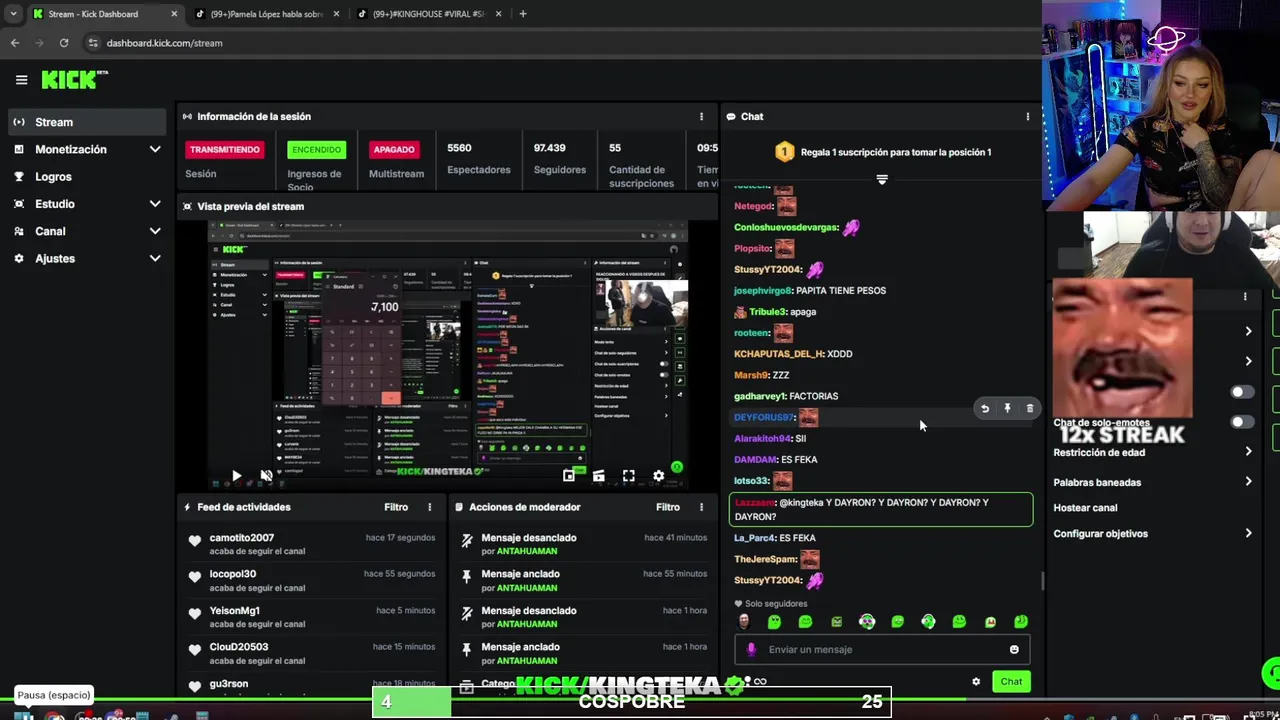Click the Kick logo
The image size is (1280, 720).
pyautogui.click(x=74, y=80)
